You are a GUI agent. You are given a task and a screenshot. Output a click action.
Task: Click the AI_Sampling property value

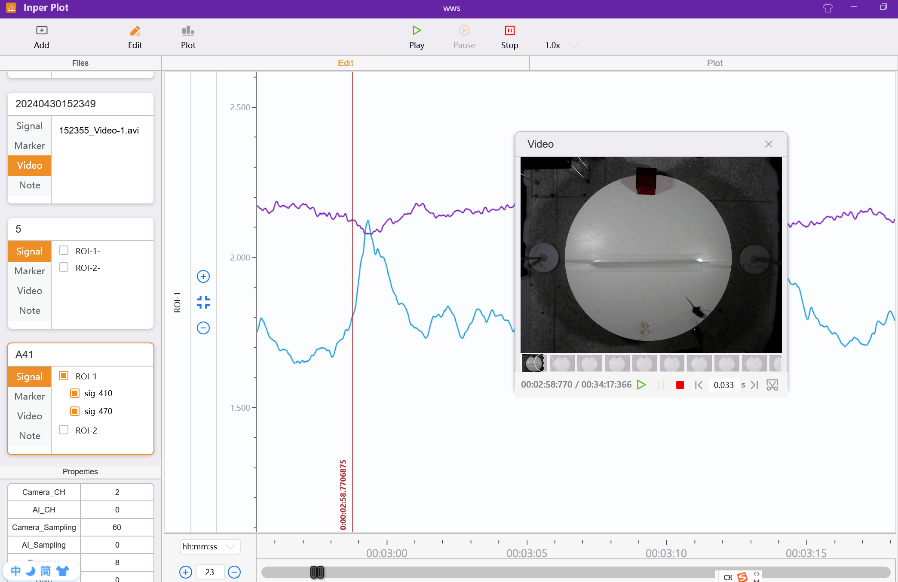click(x=117, y=545)
